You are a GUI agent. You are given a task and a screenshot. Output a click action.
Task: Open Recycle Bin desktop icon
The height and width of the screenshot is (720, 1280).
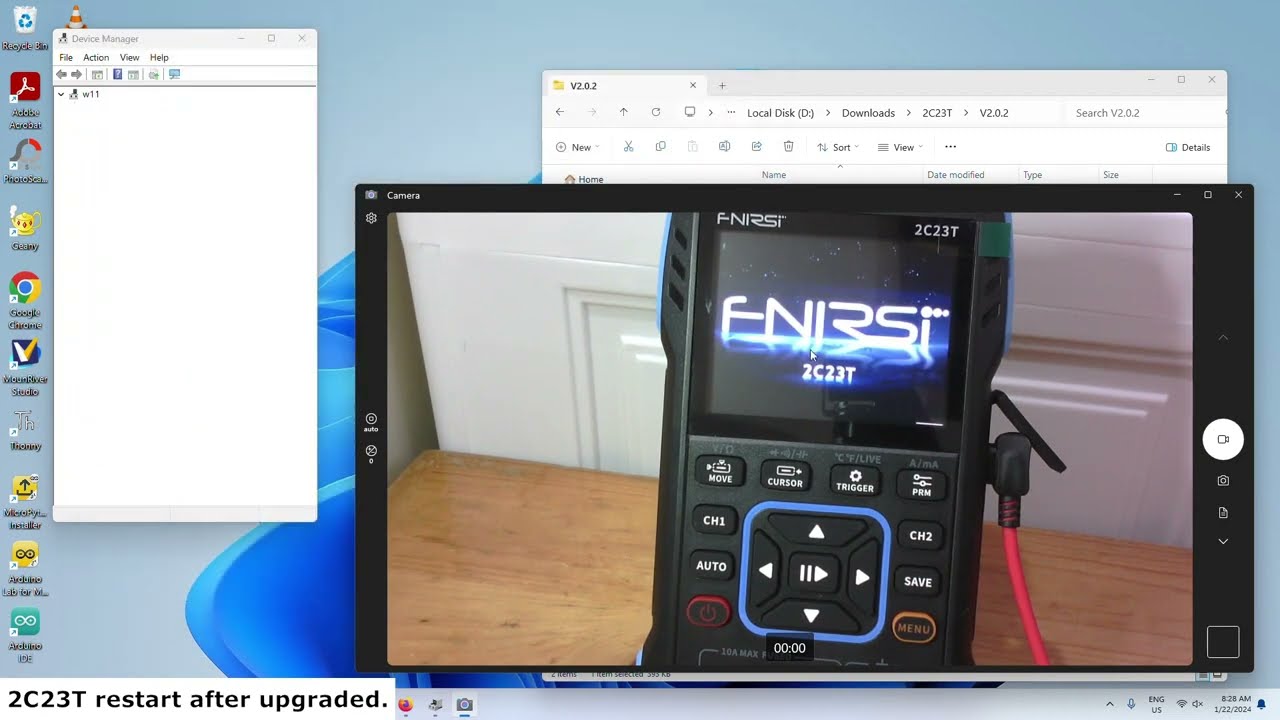point(25,28)
